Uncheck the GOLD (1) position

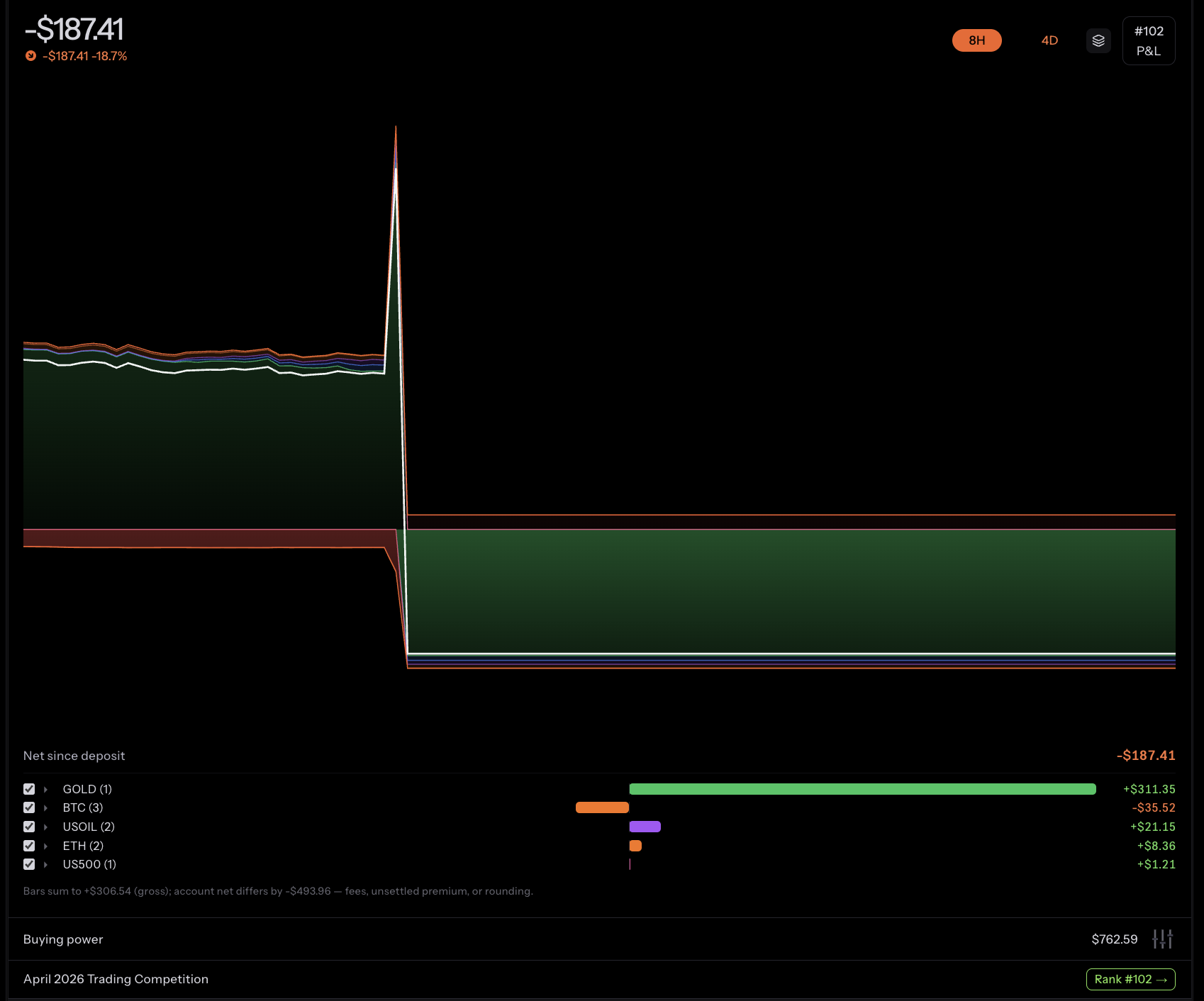(x=29, y=788)
